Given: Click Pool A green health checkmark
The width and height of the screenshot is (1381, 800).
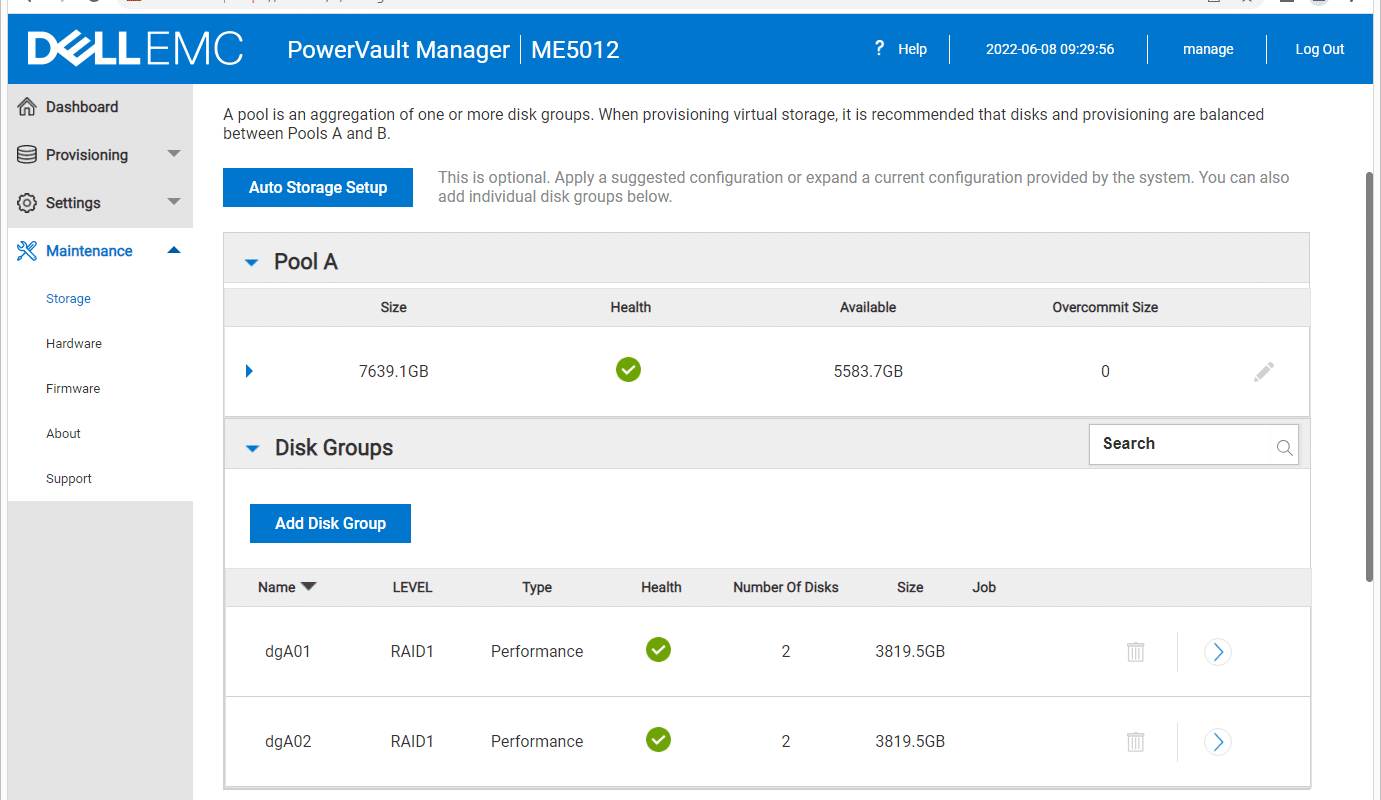Looking at the screenshot, I should (x=628, y=370).
